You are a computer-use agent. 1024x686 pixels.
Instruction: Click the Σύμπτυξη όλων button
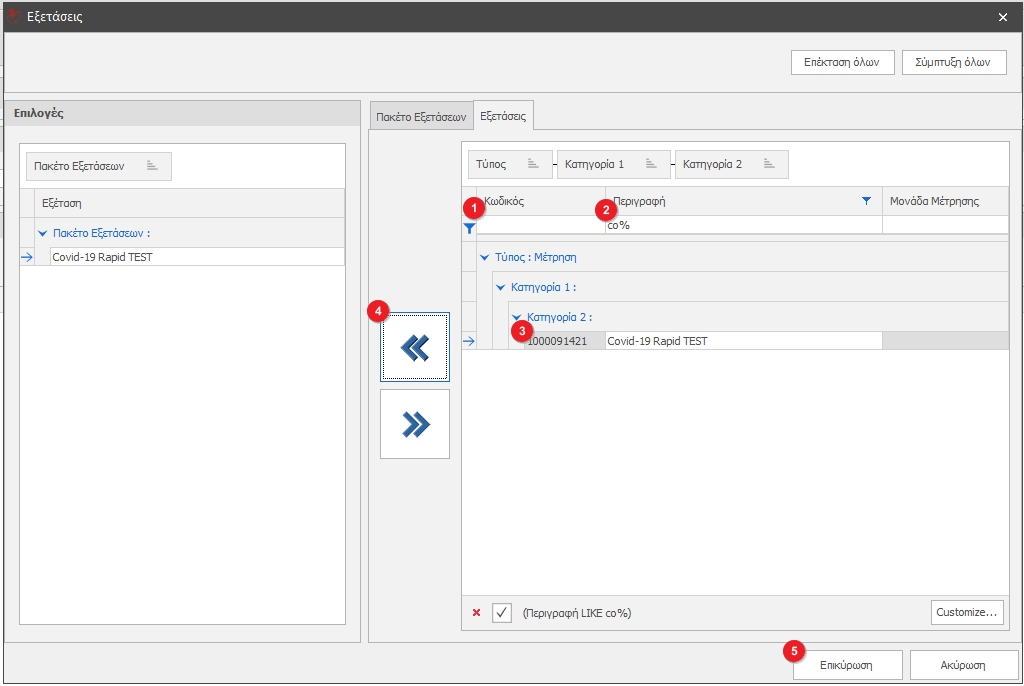tap(953, 62)
